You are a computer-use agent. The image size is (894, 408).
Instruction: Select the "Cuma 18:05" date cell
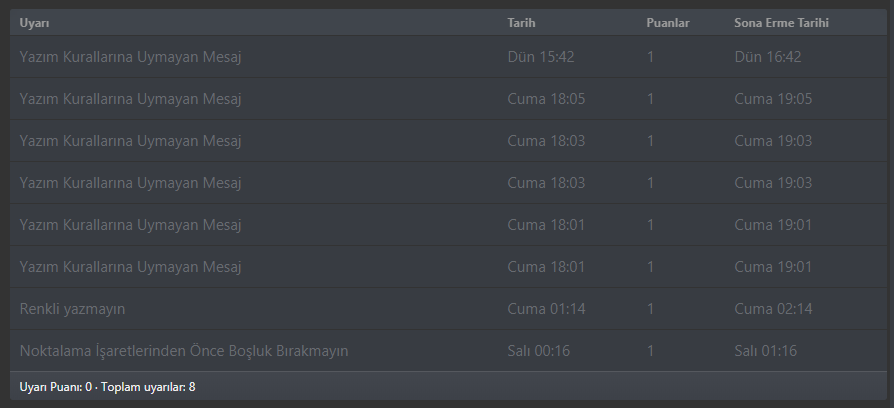pyautogui.click(x=546, y=99)
